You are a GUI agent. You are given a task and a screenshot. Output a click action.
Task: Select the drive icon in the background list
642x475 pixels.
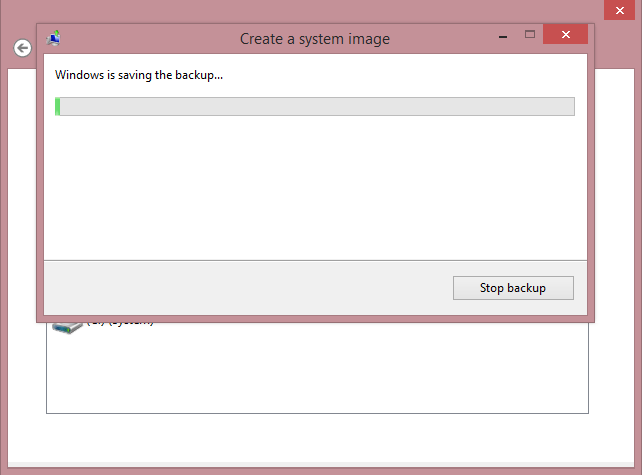click(67, 328)
